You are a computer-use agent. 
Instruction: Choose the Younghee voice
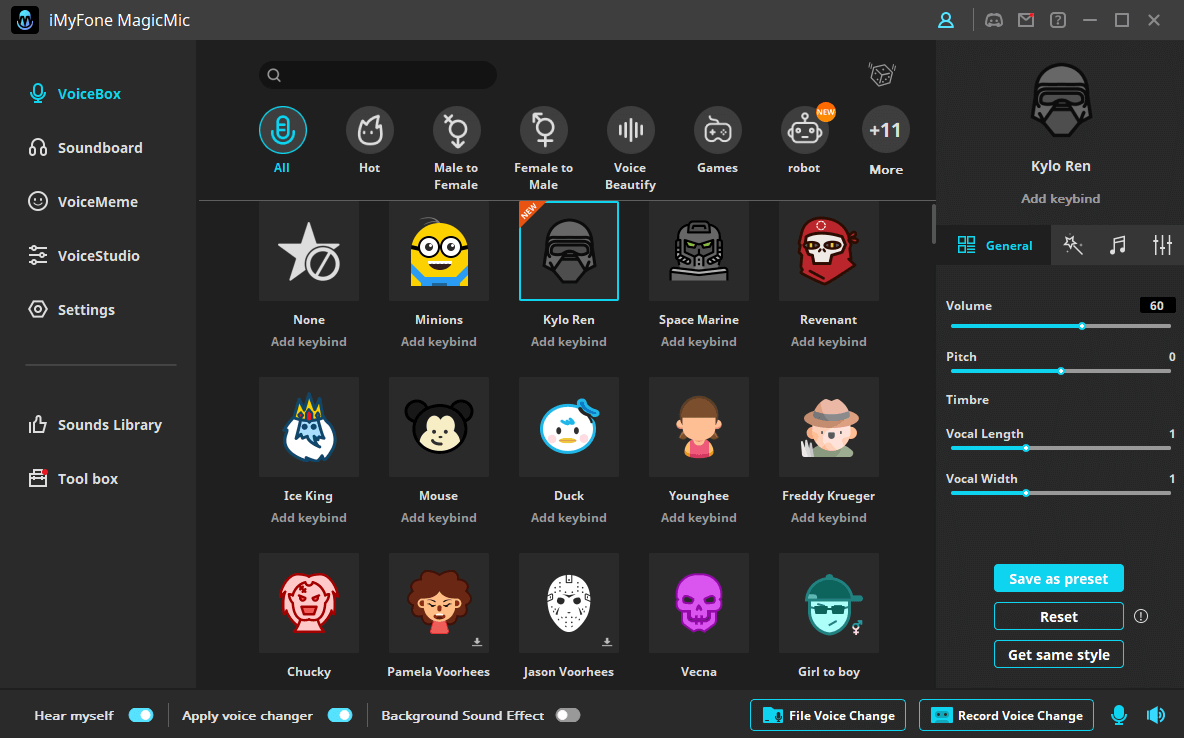point(698,427)
